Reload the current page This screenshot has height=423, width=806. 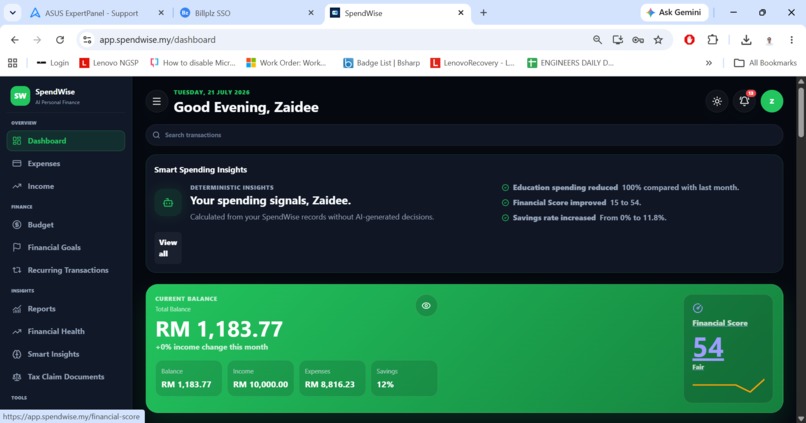click(60, 40)
